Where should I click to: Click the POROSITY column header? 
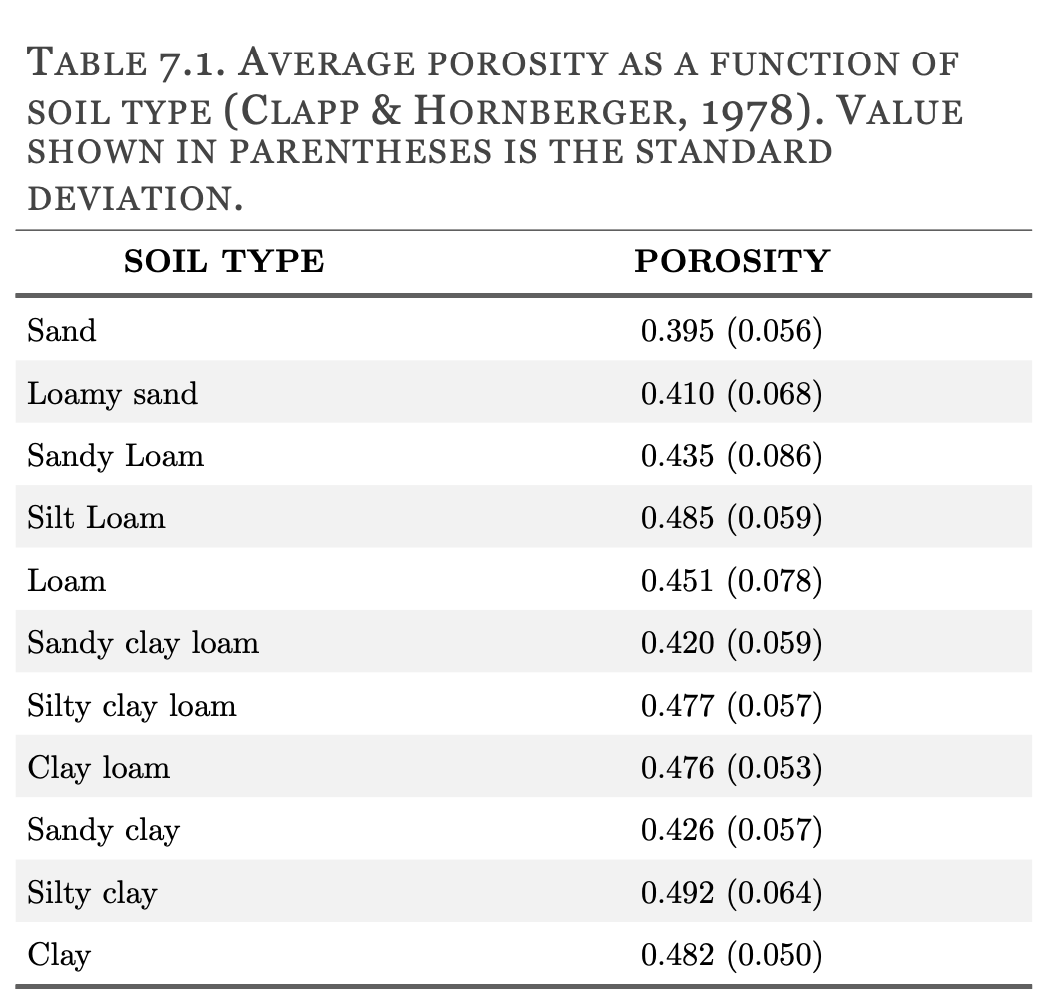(x=732, y=262)
